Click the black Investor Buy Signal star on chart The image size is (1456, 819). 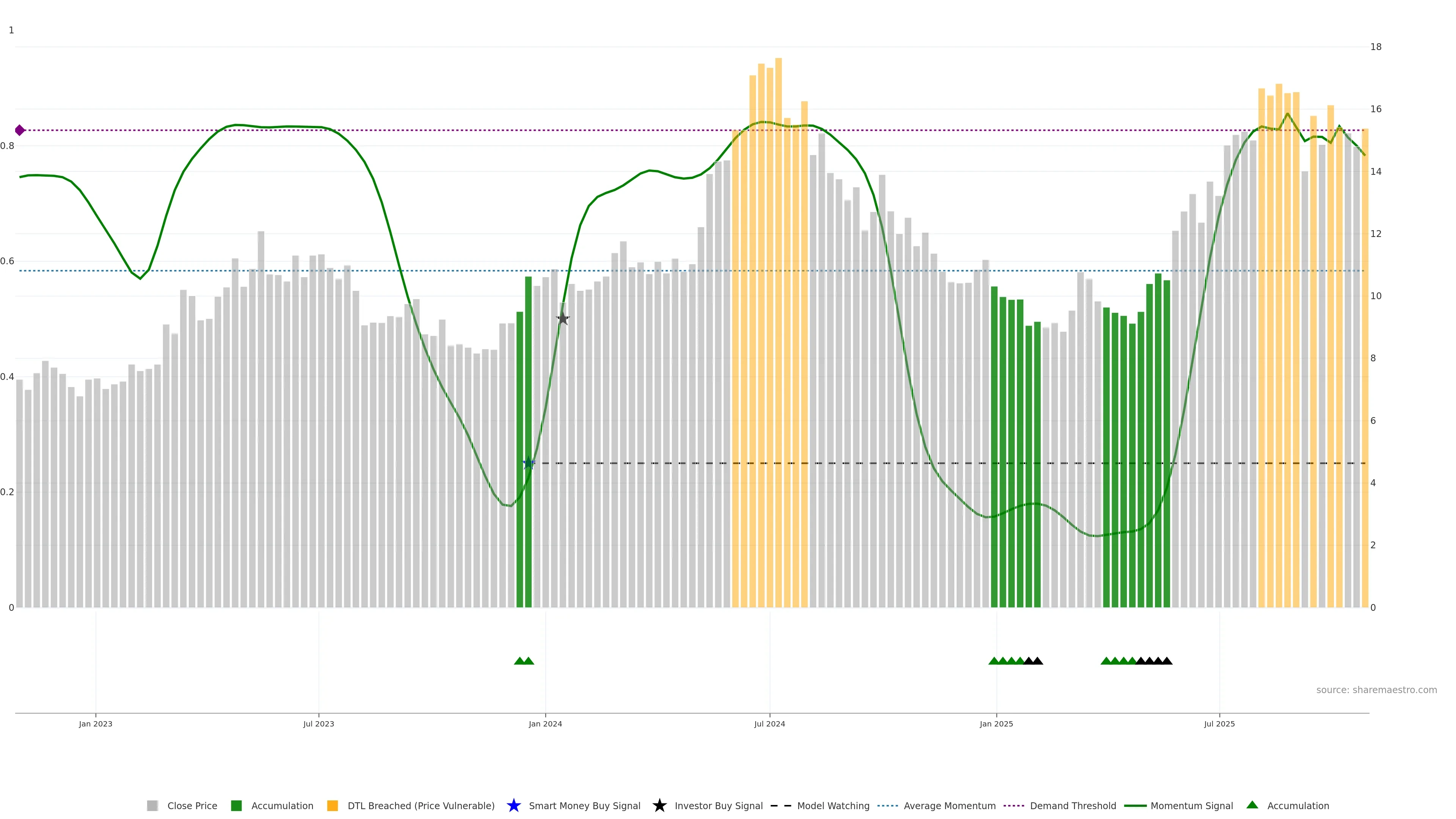point(562,318)
